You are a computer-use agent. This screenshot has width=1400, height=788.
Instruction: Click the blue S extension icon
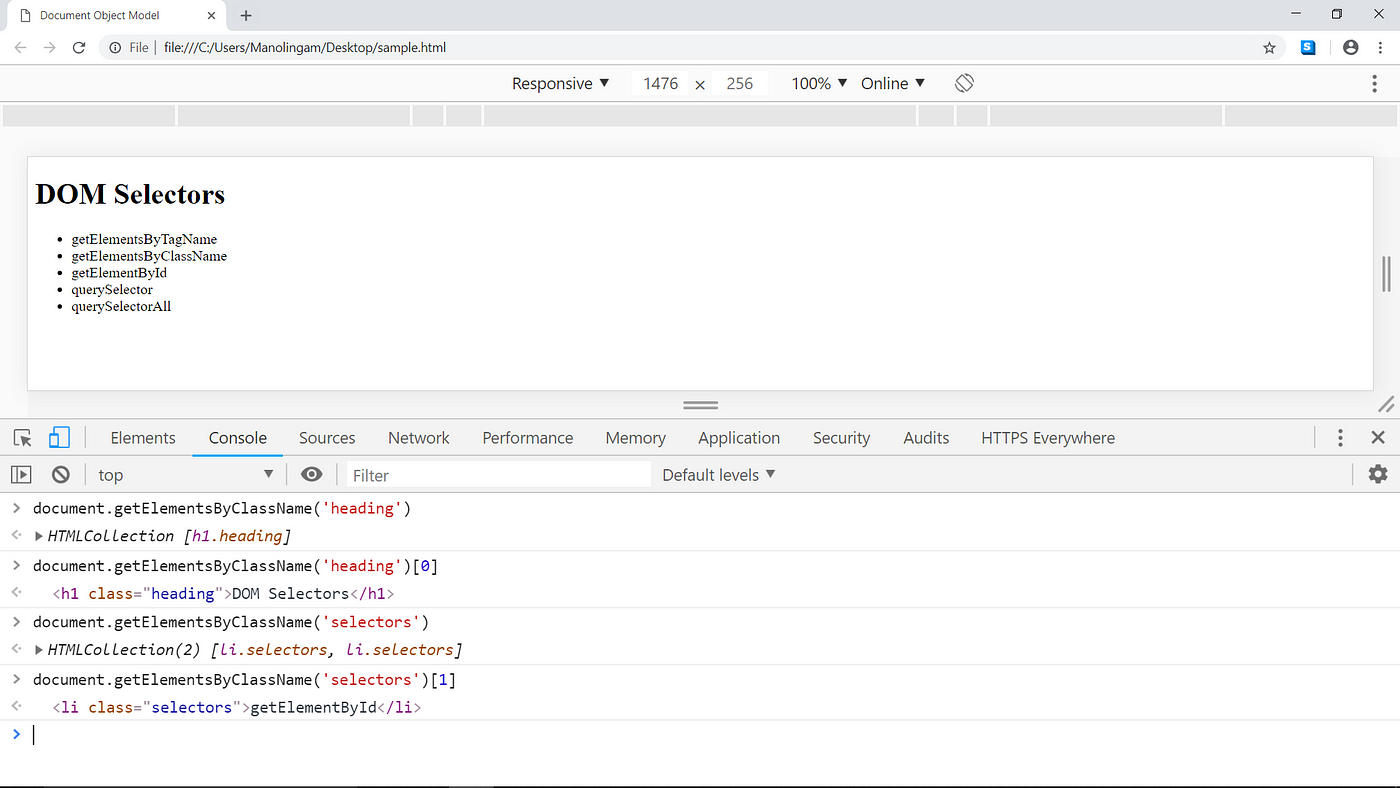tap(1308, 47)
